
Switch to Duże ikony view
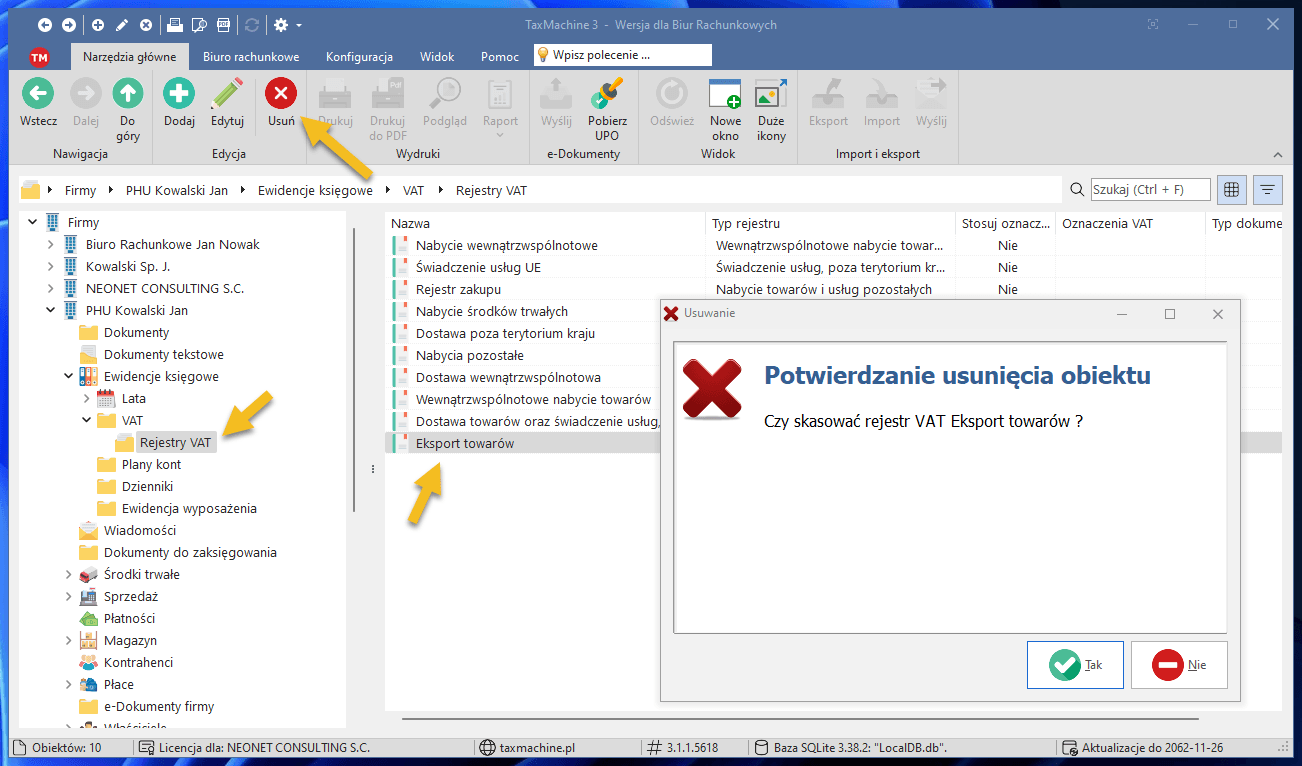pos(771,95)
